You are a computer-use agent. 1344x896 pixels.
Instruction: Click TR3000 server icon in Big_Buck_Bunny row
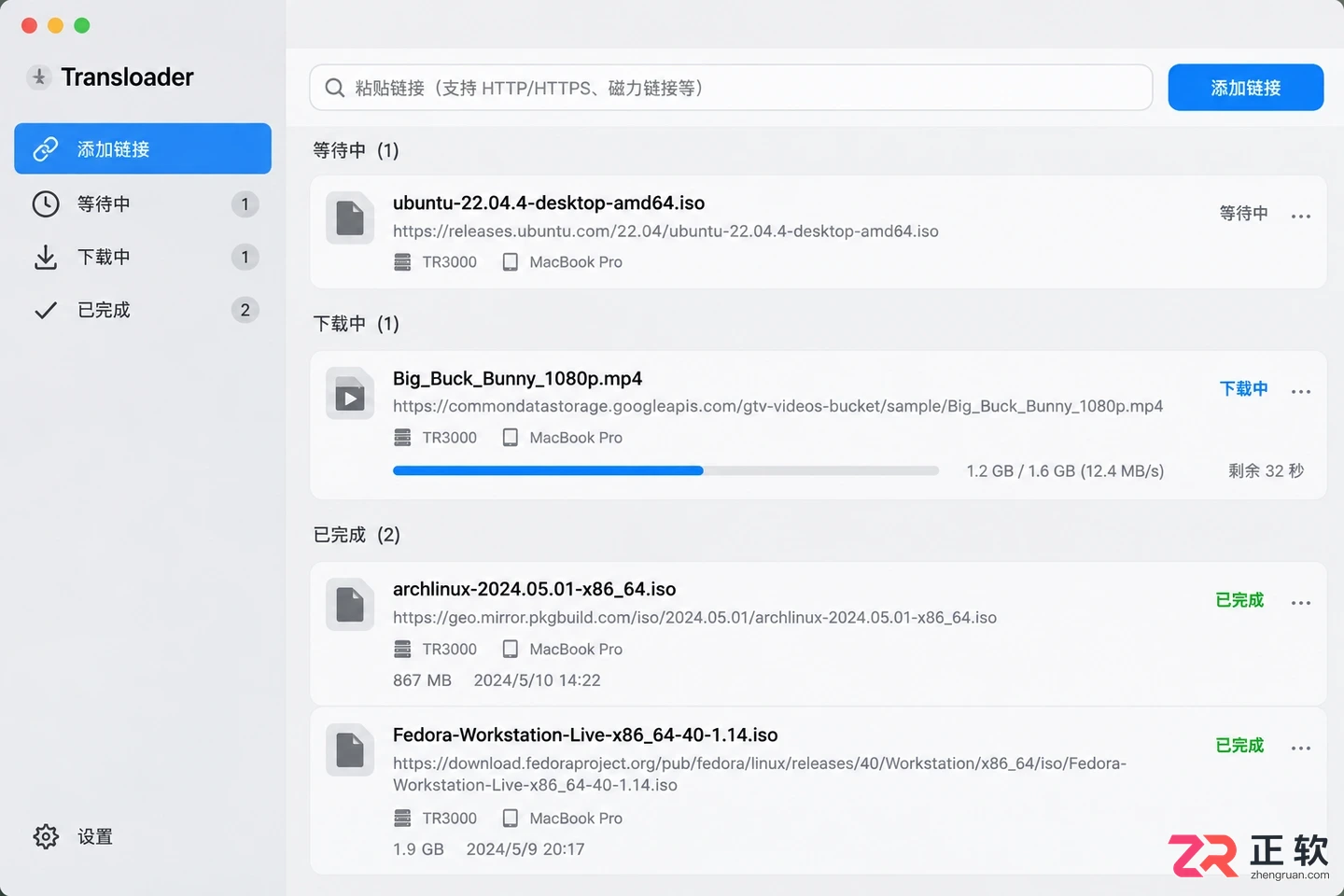point(402,438)
